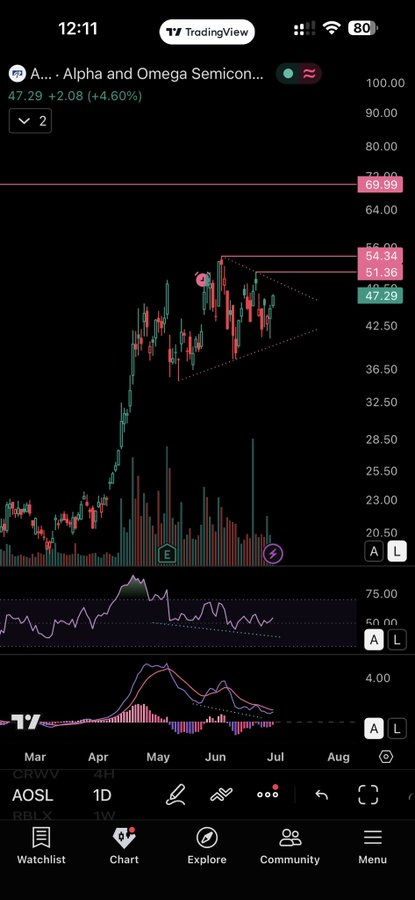
Task: Tap the Jun label on time axis
Action: [x=215, y=757]
